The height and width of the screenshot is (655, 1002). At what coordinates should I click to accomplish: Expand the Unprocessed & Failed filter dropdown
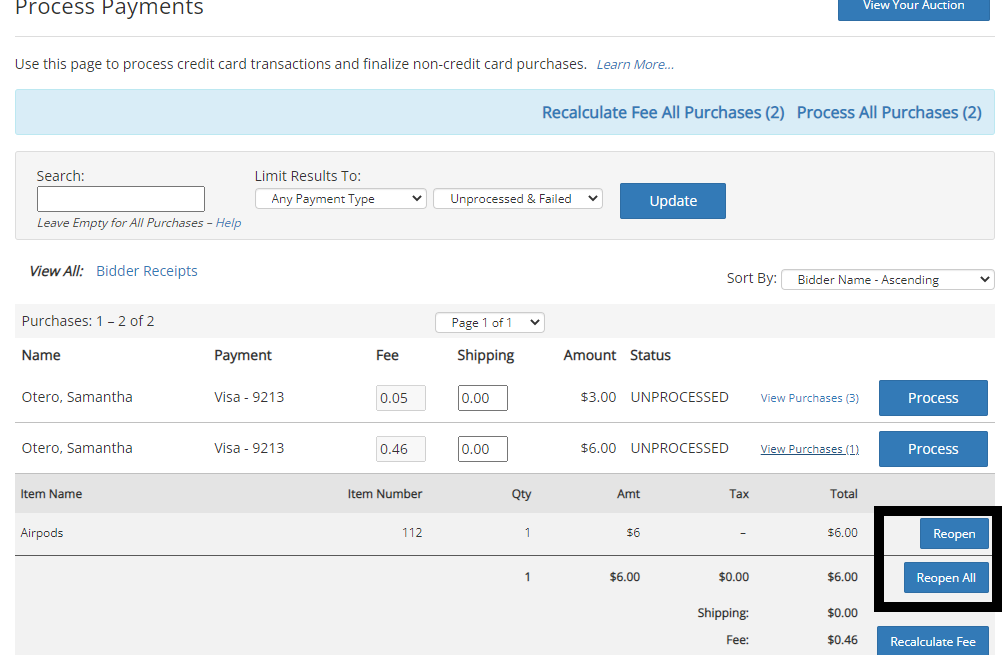click(517, 199)
